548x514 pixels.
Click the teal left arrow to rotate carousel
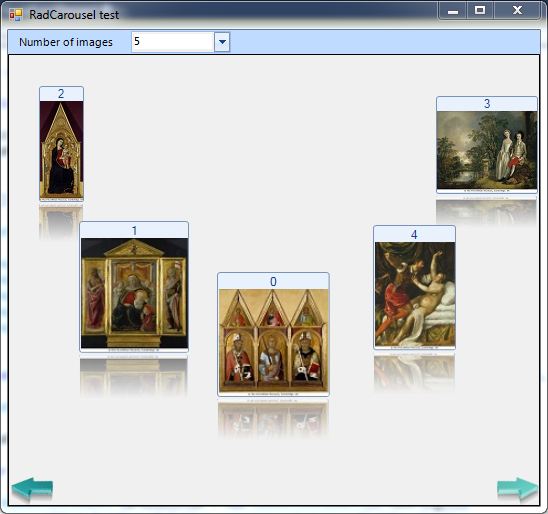click(32, 489)
